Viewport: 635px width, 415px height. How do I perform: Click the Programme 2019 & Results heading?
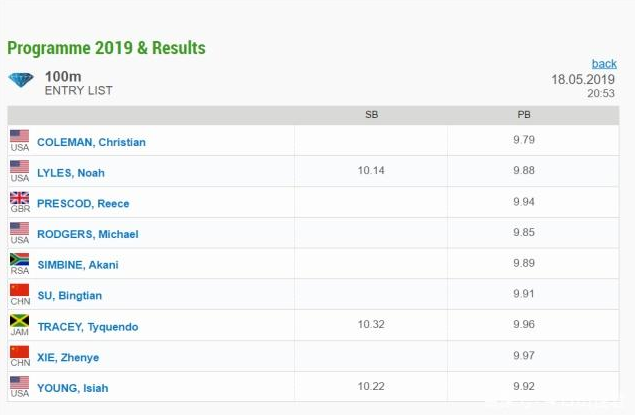coord(106,48)
